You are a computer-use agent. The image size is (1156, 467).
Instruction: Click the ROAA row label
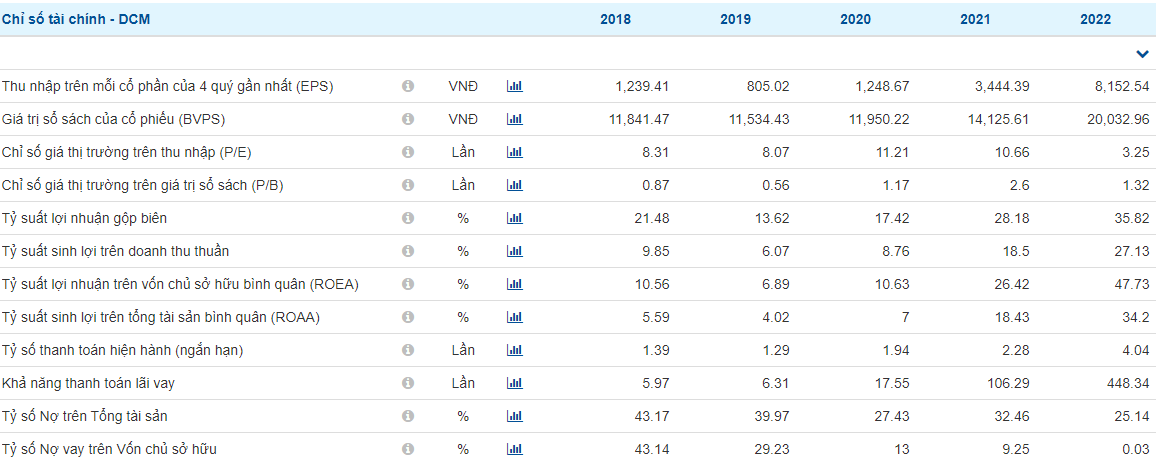point(161,317)
